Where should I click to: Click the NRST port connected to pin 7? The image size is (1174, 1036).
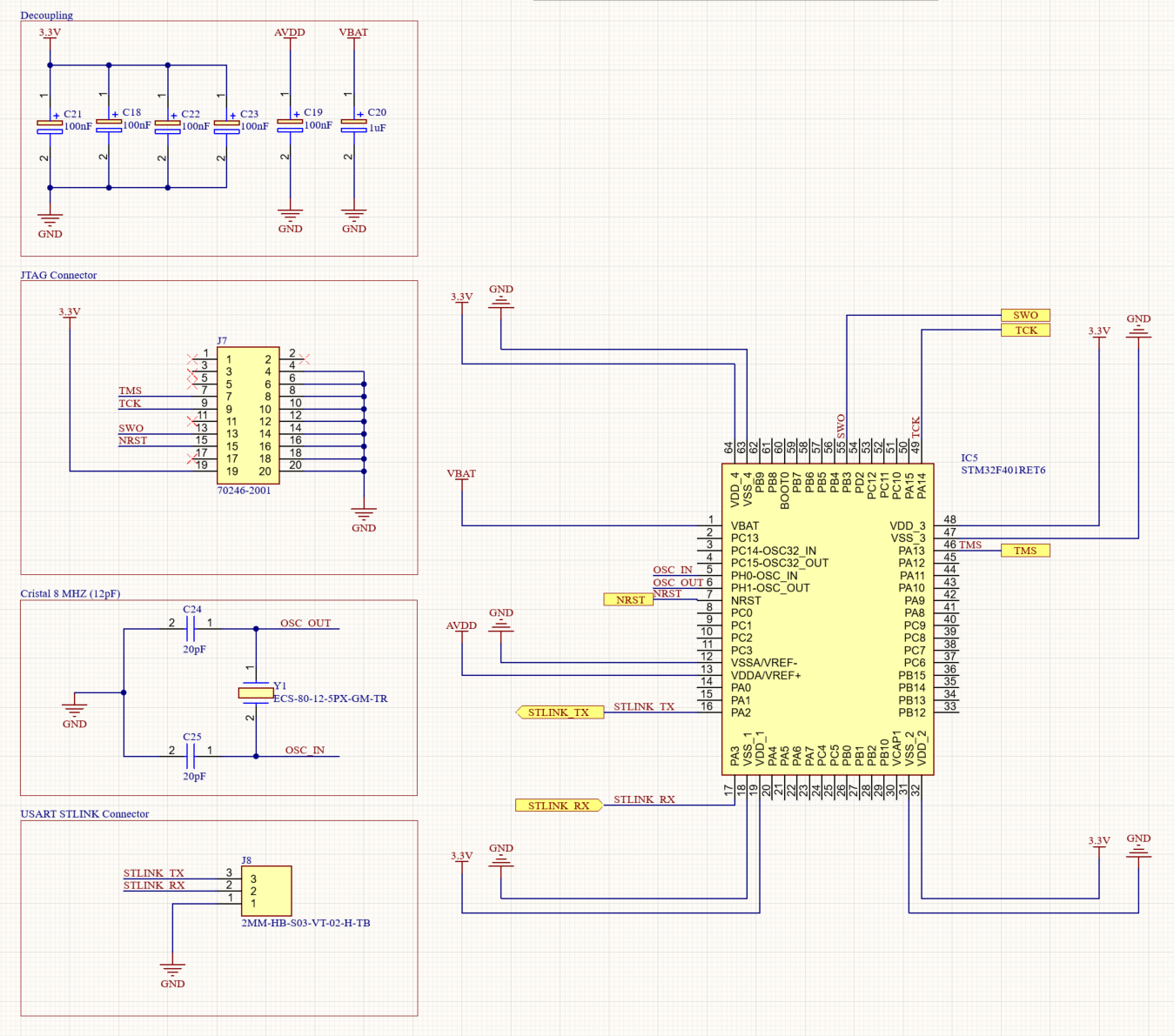click(628, 599)
